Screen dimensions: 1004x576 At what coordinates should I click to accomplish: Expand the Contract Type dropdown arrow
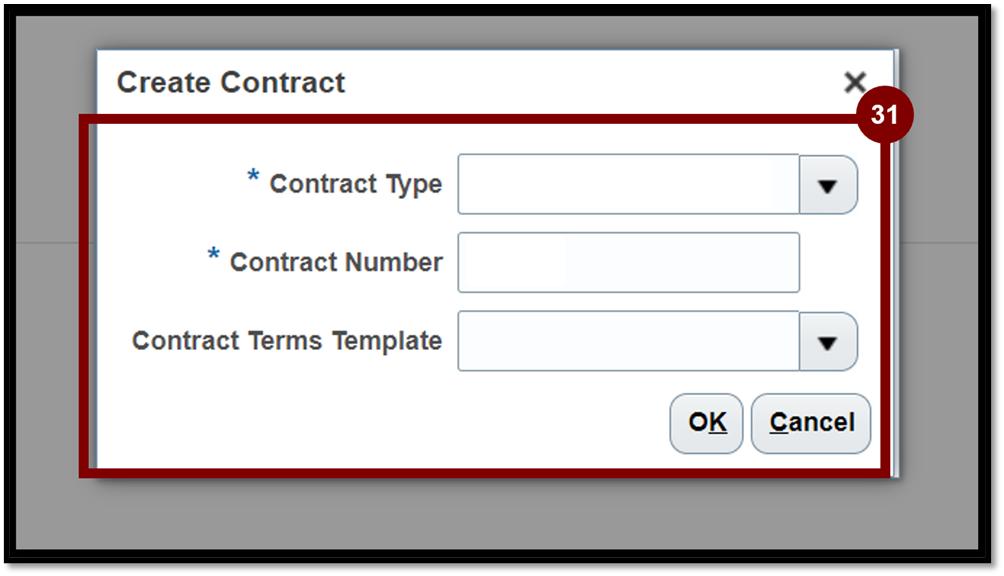(x=827, y=185)
